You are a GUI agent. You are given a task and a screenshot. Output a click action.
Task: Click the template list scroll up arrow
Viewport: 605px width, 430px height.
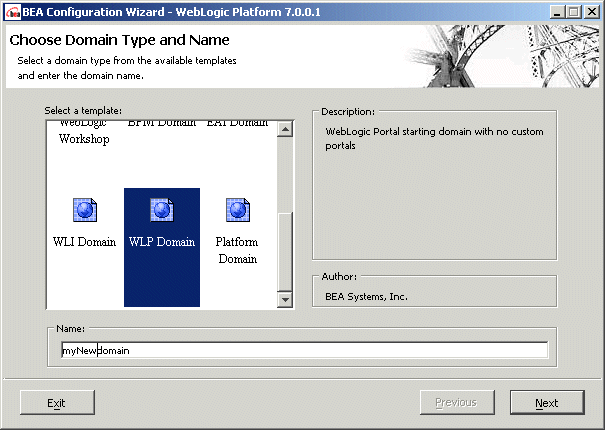coord(285,129)
